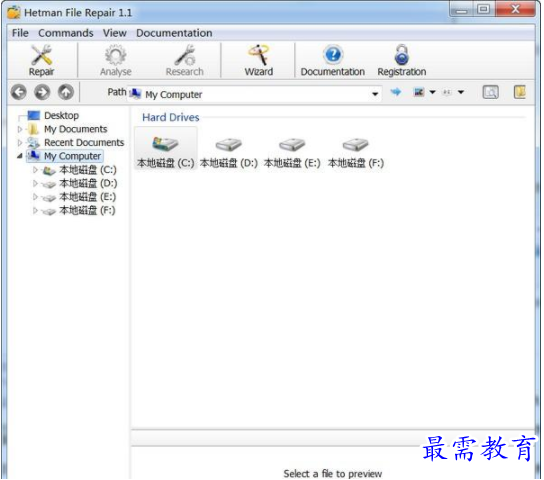Select 本地磁盘 (F:) in the tree

click(x=87, y=210)
